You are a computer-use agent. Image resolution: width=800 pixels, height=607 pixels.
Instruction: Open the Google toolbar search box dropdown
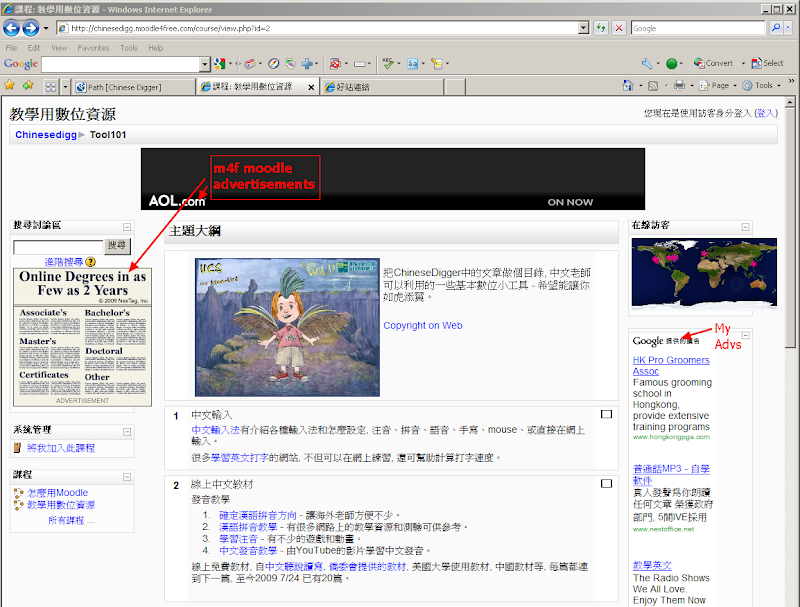(205, 64)
